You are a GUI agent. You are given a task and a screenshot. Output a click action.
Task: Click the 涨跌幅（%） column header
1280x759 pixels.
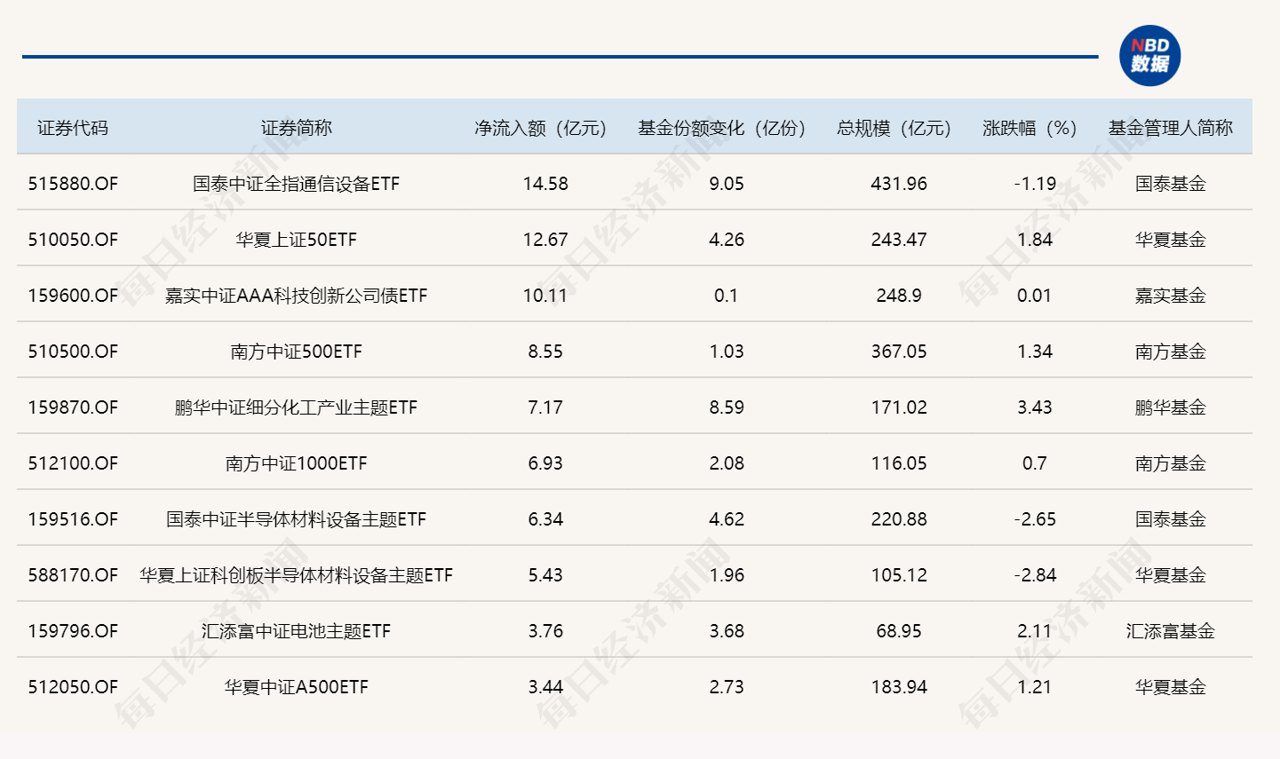1030,128
